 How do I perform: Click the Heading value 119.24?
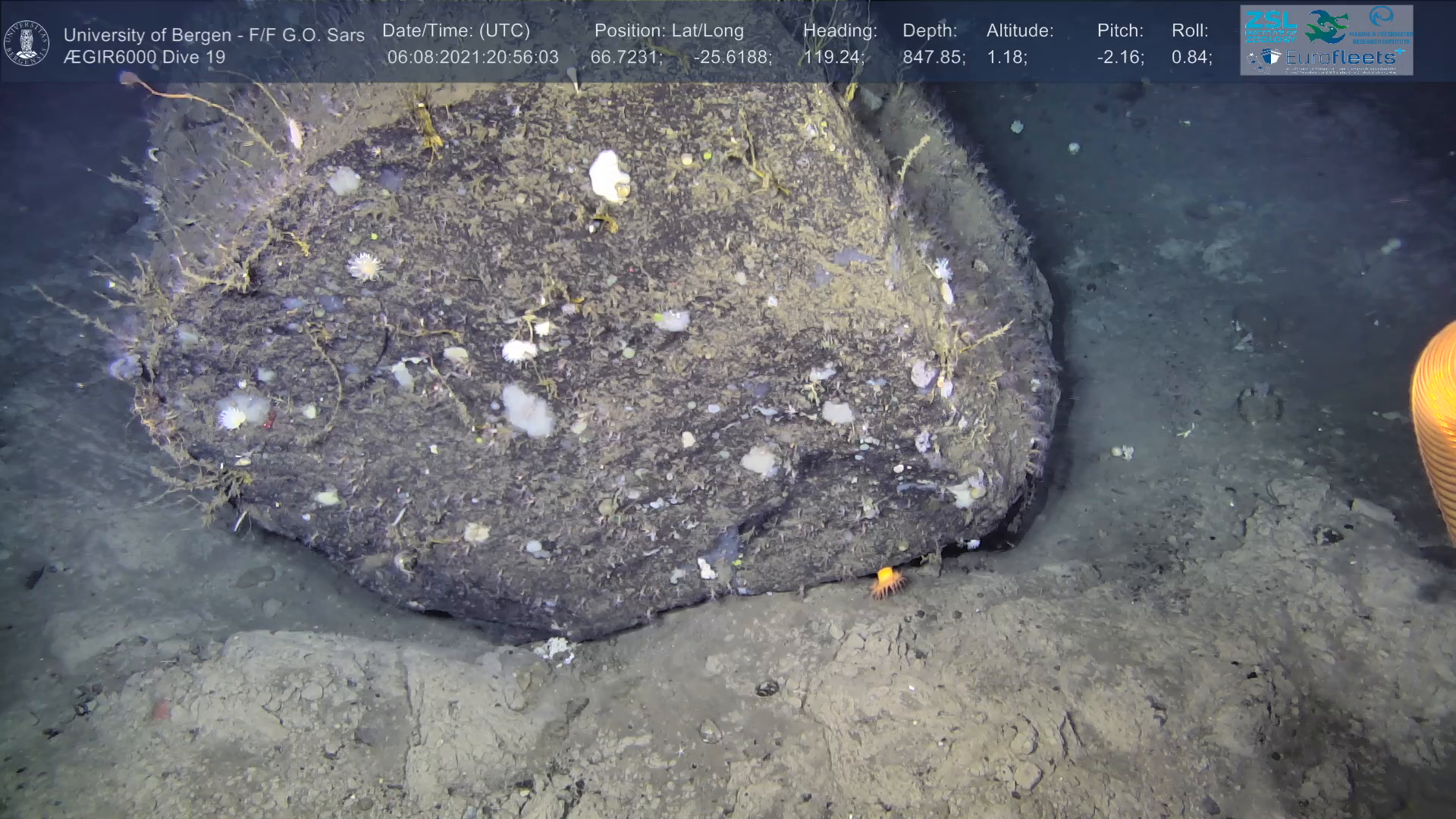832,58
